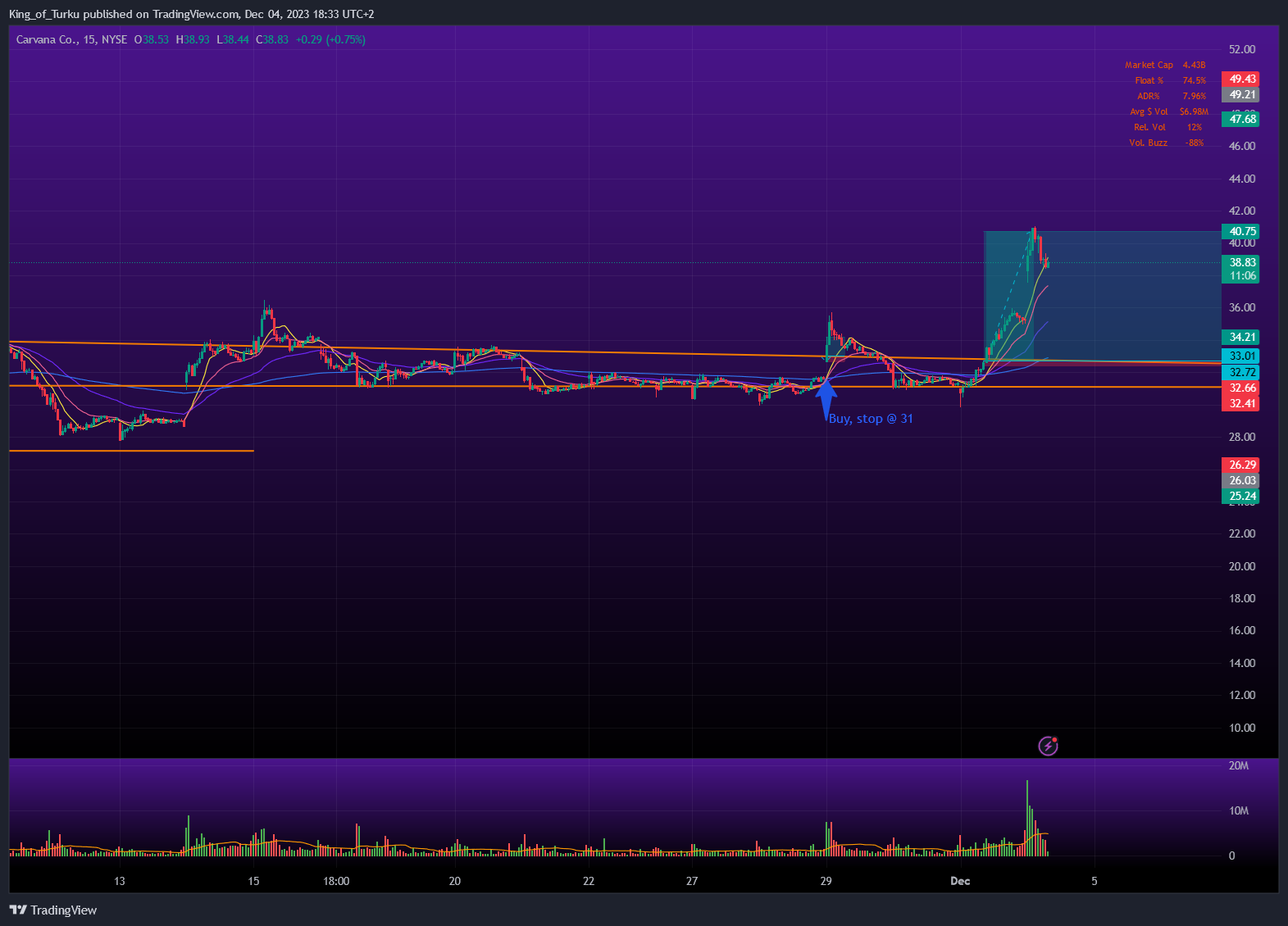Click the "Buy, stop @ 31" annotation text
Screen dimensions: 1288x926
871,419
